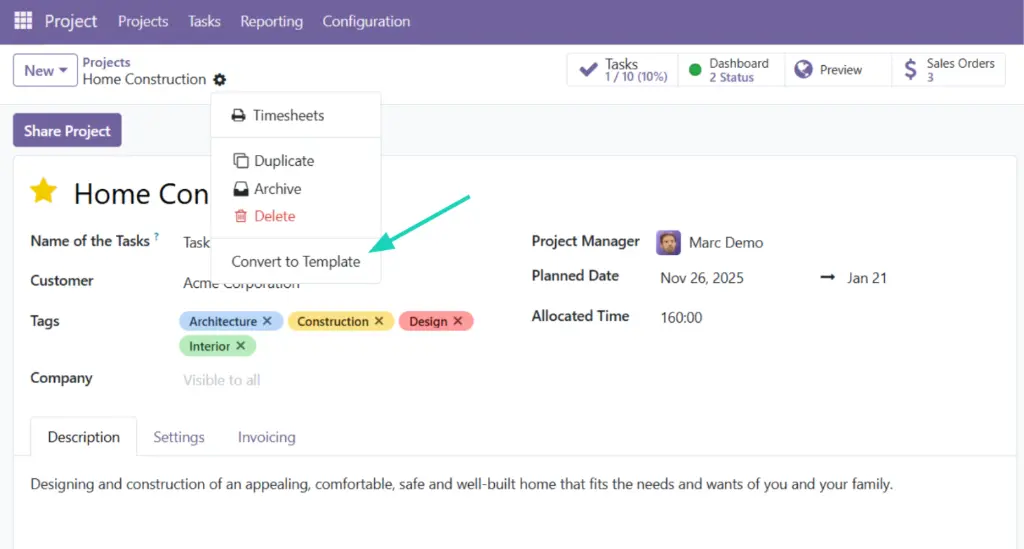The height and width of the screenshot is (549, 1024).
Task: Click the Home Construction project title field
Action: 141,194
